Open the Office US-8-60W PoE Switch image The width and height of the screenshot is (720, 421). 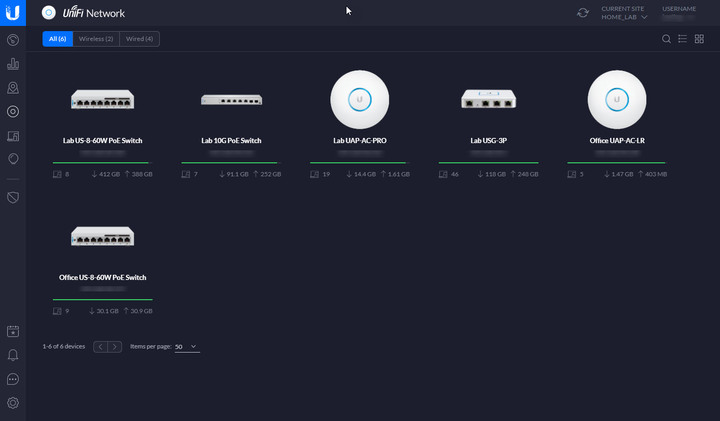click(x=102, y=236)
